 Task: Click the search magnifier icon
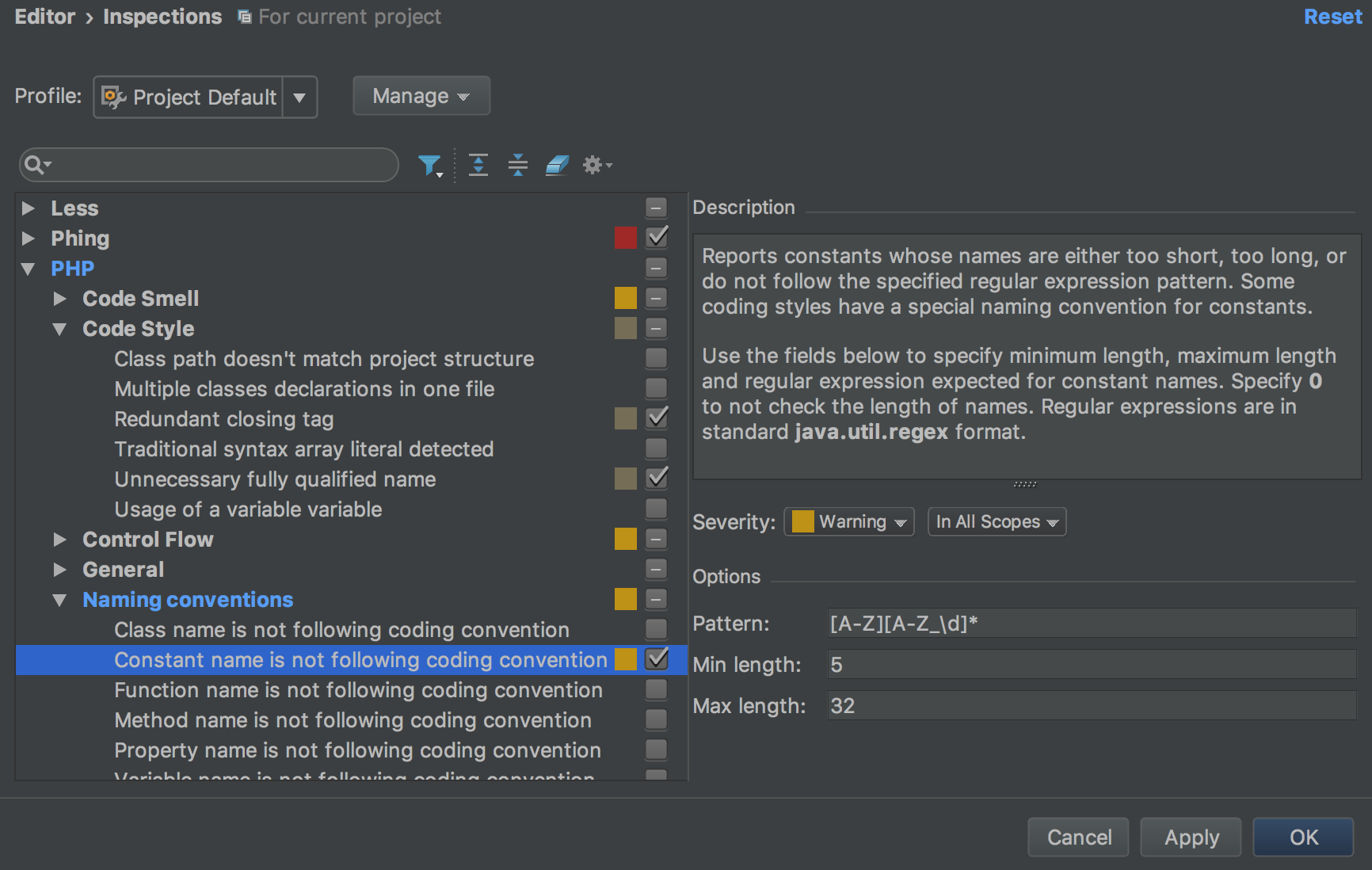(x=35, y=165)
